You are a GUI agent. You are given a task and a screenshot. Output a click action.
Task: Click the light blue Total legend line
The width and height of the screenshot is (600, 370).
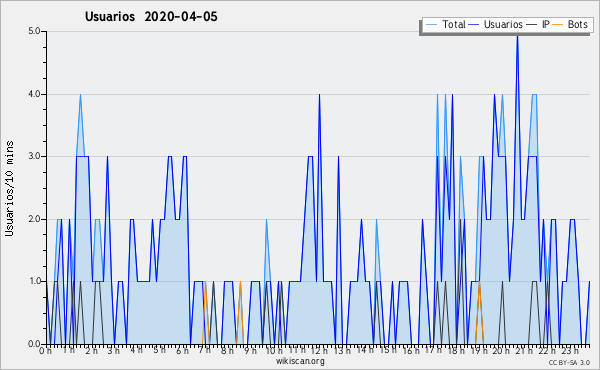pos(431,24)
